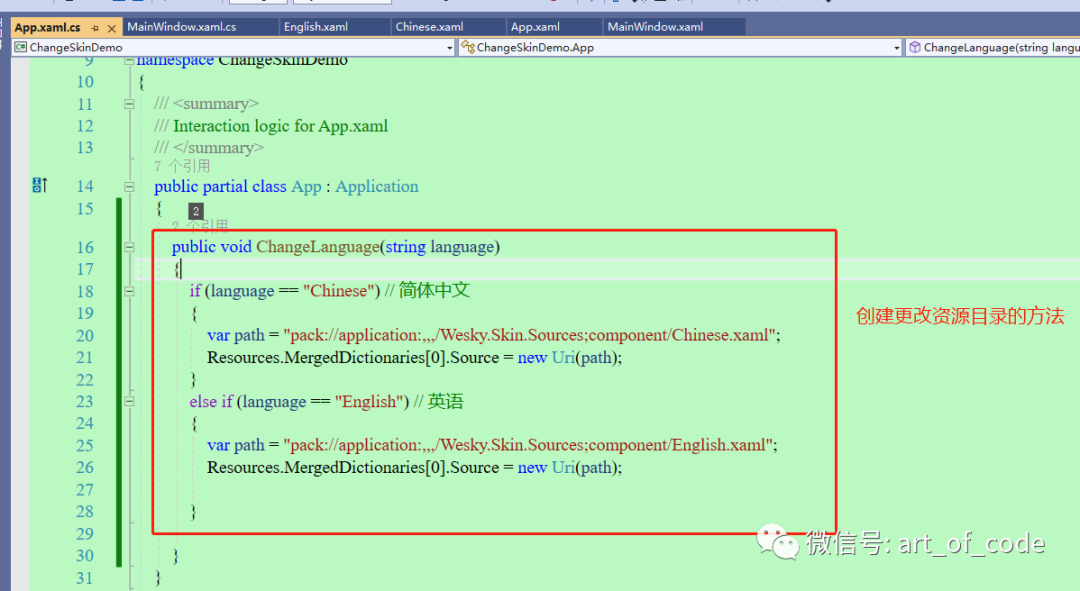1080x591 pixels.
Task: Click the English.xaml pack URI string on line 25
Action: tap(530, 445)
